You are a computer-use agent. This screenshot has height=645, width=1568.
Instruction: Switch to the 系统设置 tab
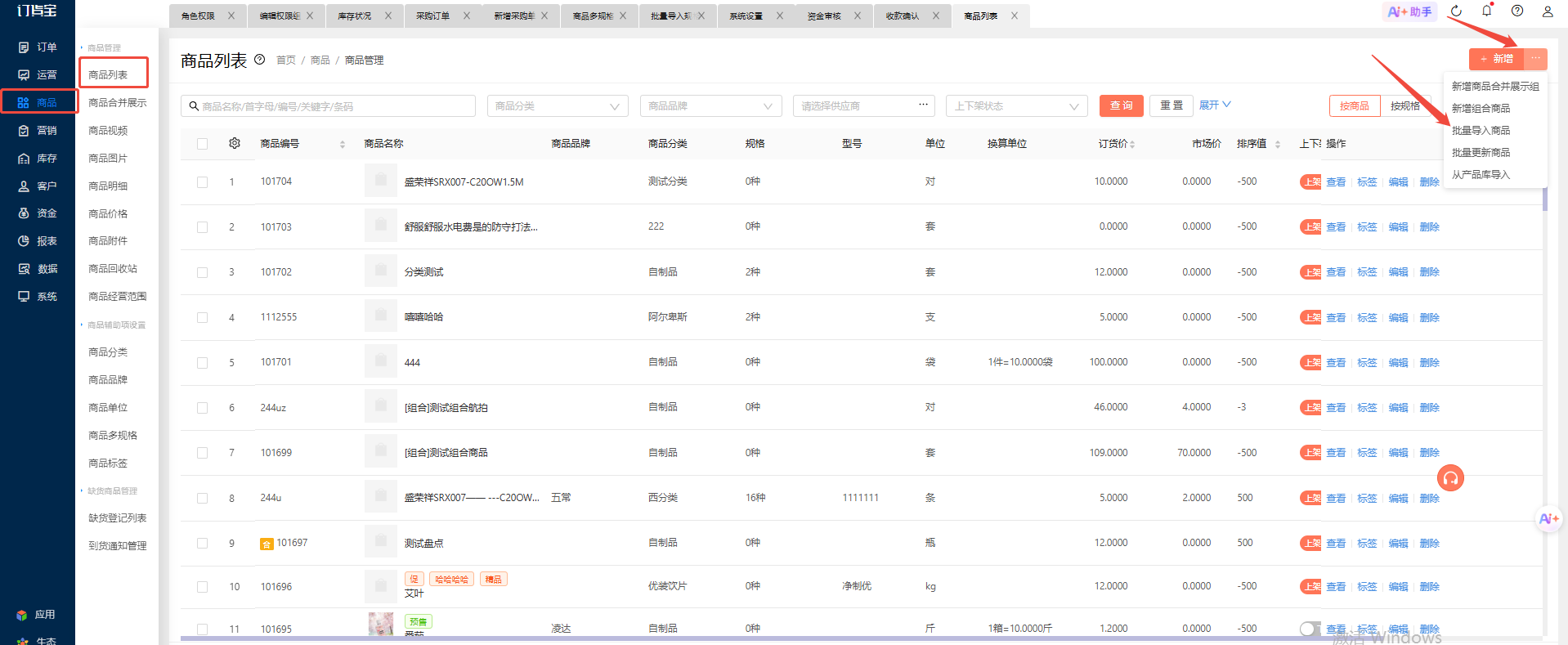(746, 16)
